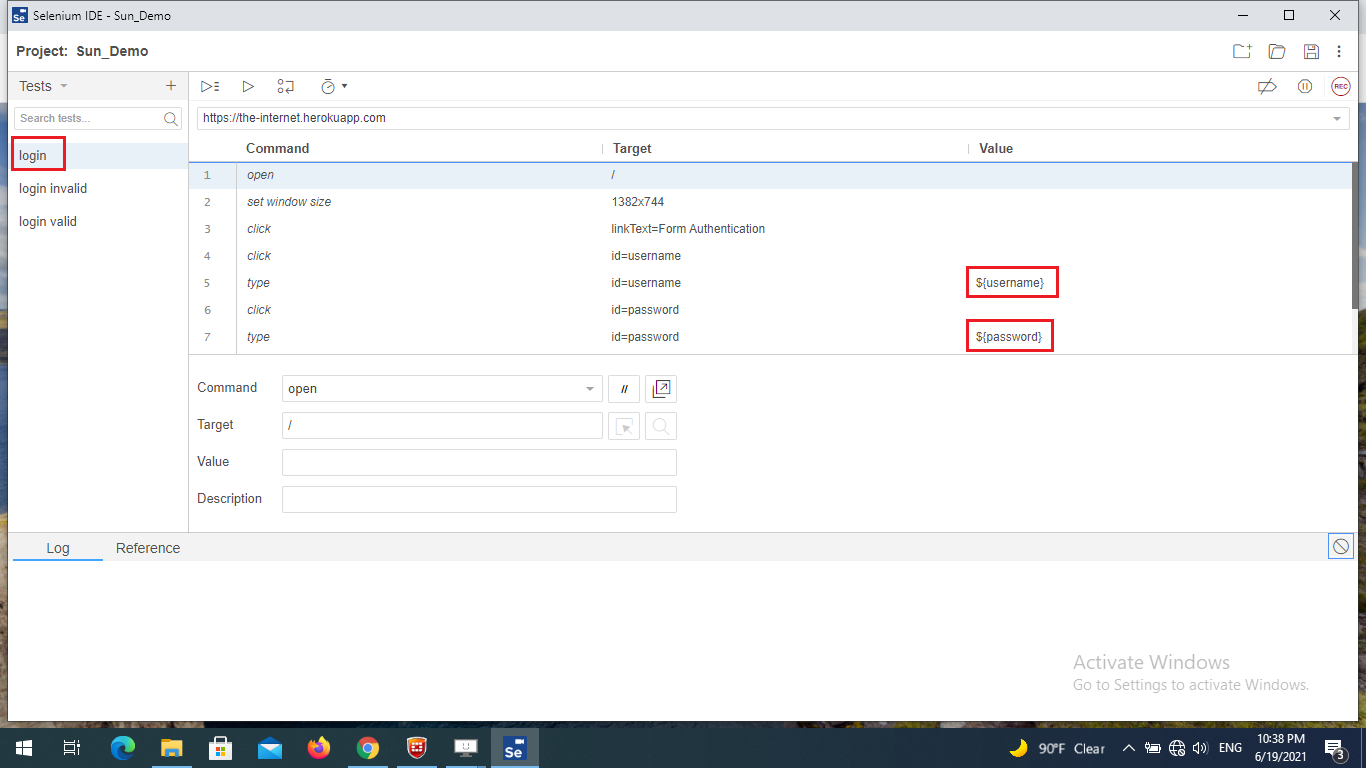Click the ENG language indicator
1366x768 pixels.
1230,748
